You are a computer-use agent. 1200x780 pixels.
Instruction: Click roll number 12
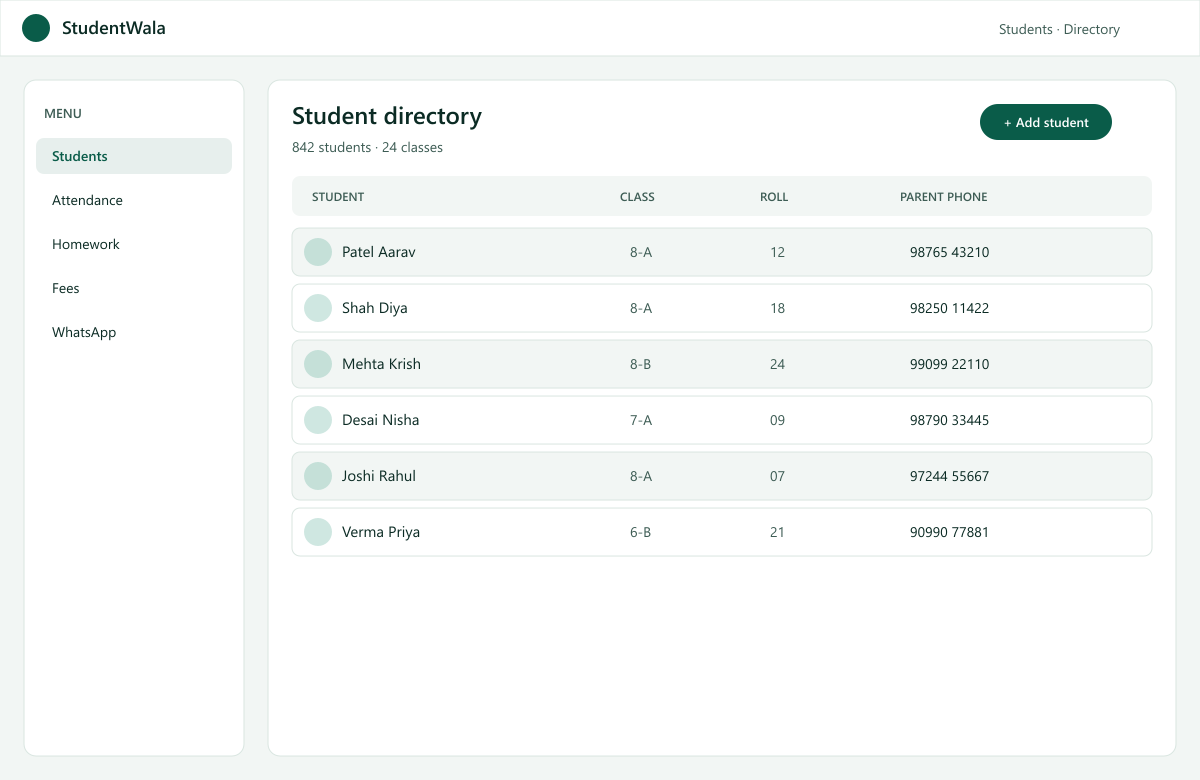(x=778, y=252)
